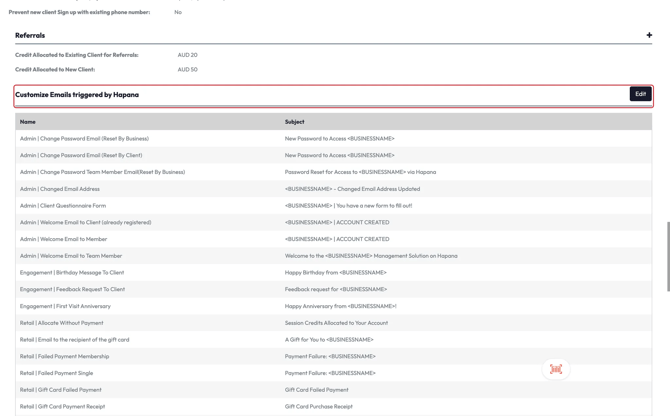Select Admin Welcome Email to Member row
The height and width of the screenshot is (416, 670).
click(64, 239)
